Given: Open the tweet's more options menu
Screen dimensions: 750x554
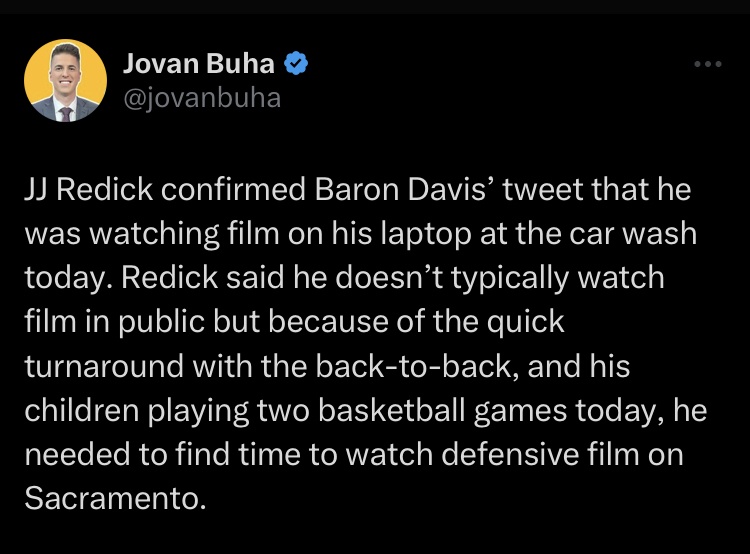Looking at the screenshot, I should (x=707, y=65).
